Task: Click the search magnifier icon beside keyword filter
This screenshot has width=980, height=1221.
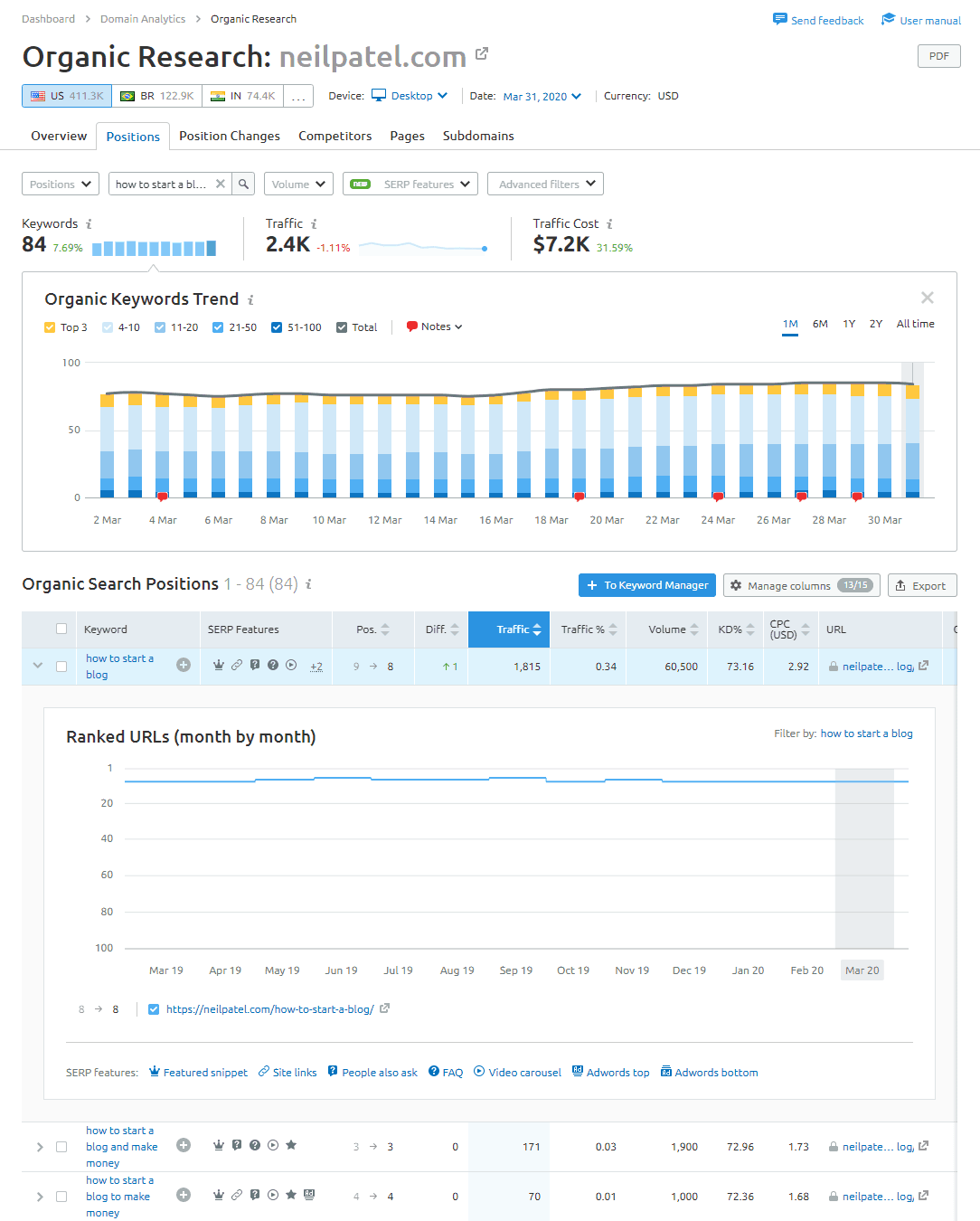Action: (243, 184)
